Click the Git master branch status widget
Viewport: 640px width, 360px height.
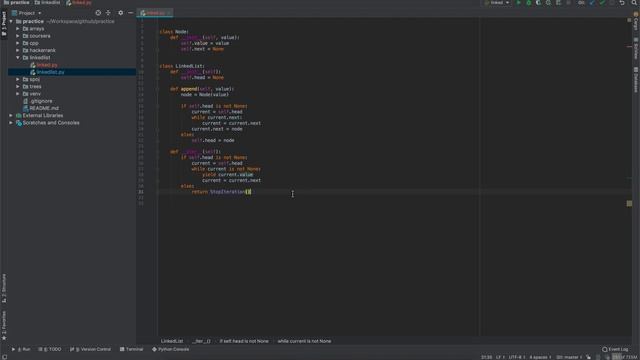coord(569,357)
